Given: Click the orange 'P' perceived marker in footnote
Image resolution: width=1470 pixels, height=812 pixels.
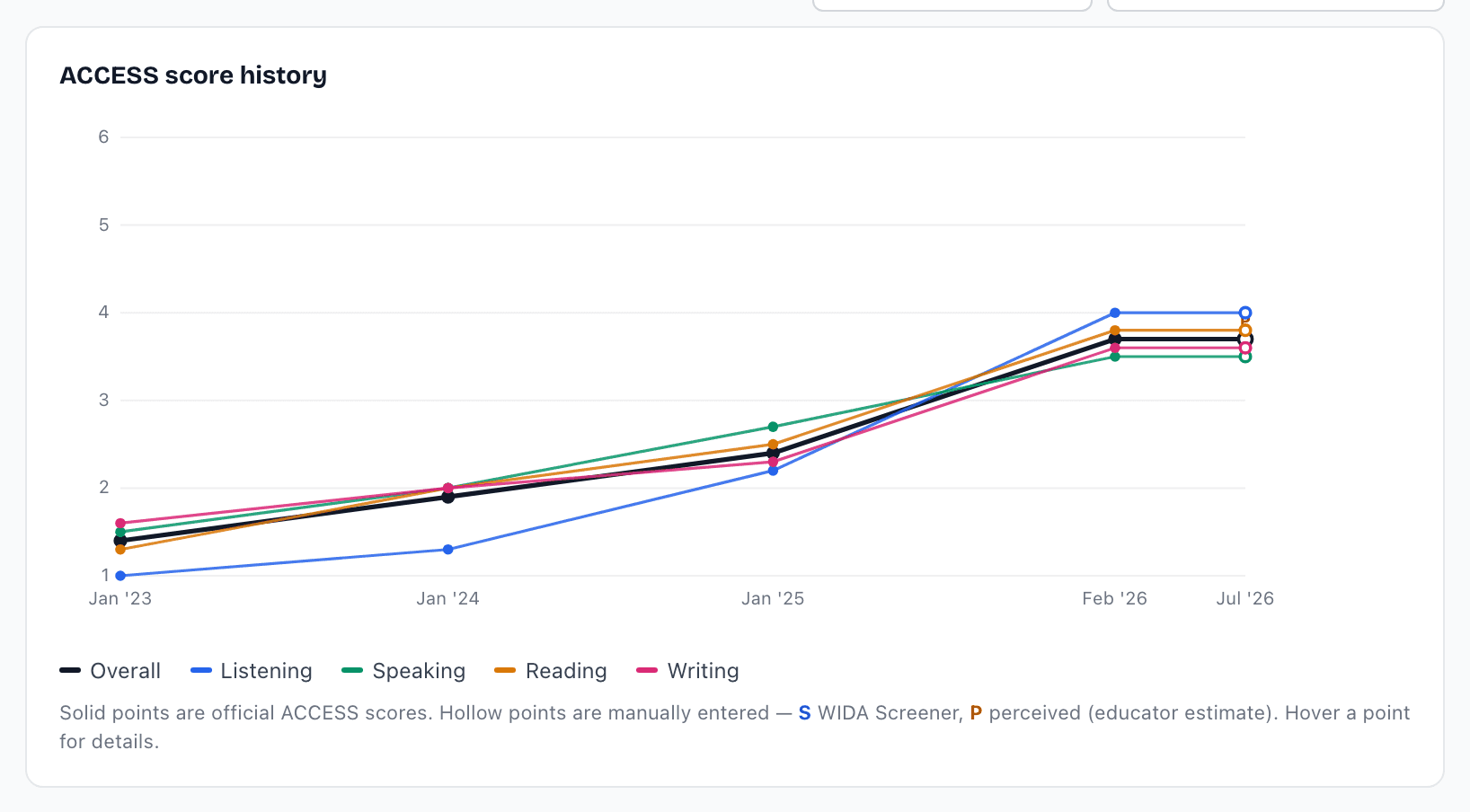Looking at the screenshot, I should click(976, 713).
